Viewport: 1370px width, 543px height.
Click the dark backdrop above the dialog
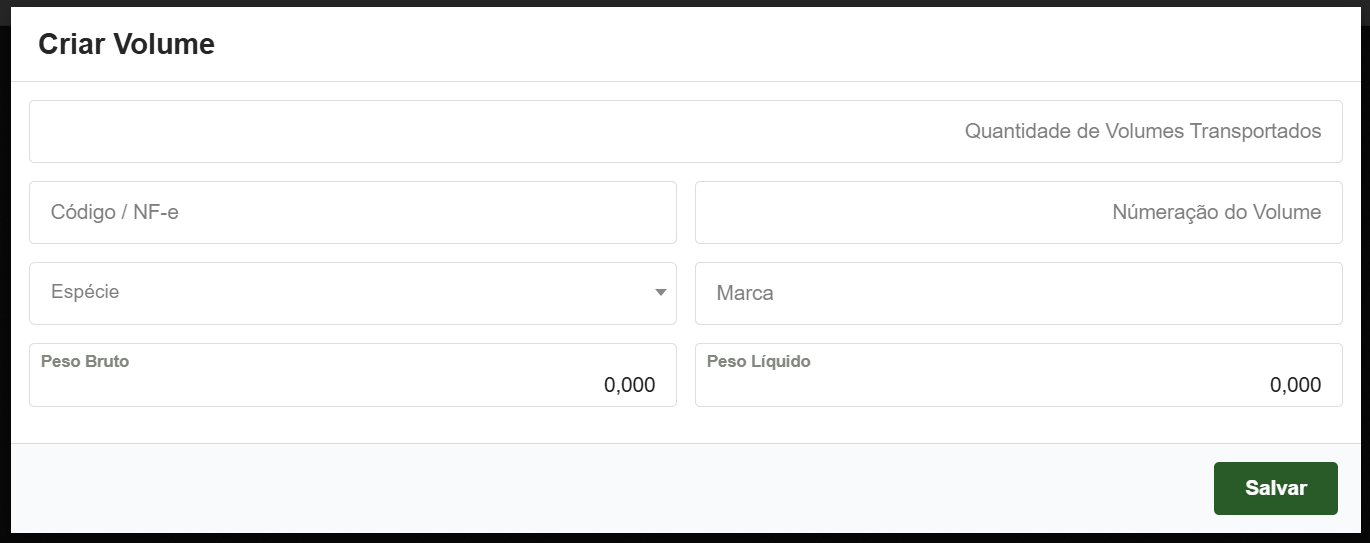tap(685, 3)
